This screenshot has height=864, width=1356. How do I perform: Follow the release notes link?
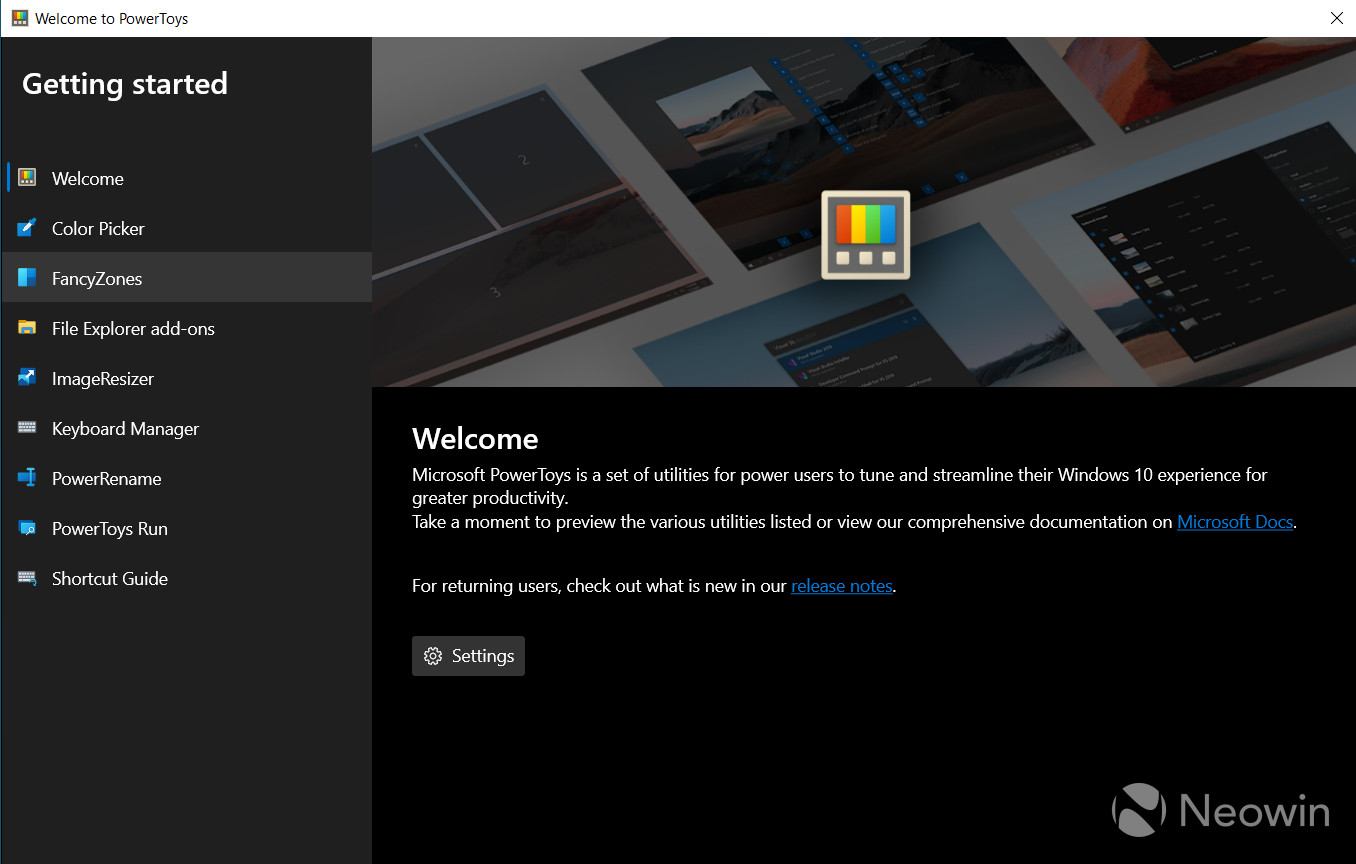click(x=842, y=586)
